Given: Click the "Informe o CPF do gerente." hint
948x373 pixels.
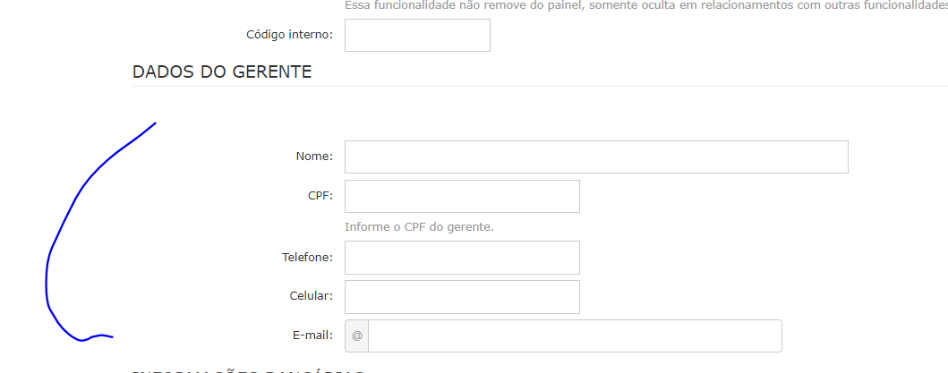Looking at the screenshot, I should coord(420,227).
